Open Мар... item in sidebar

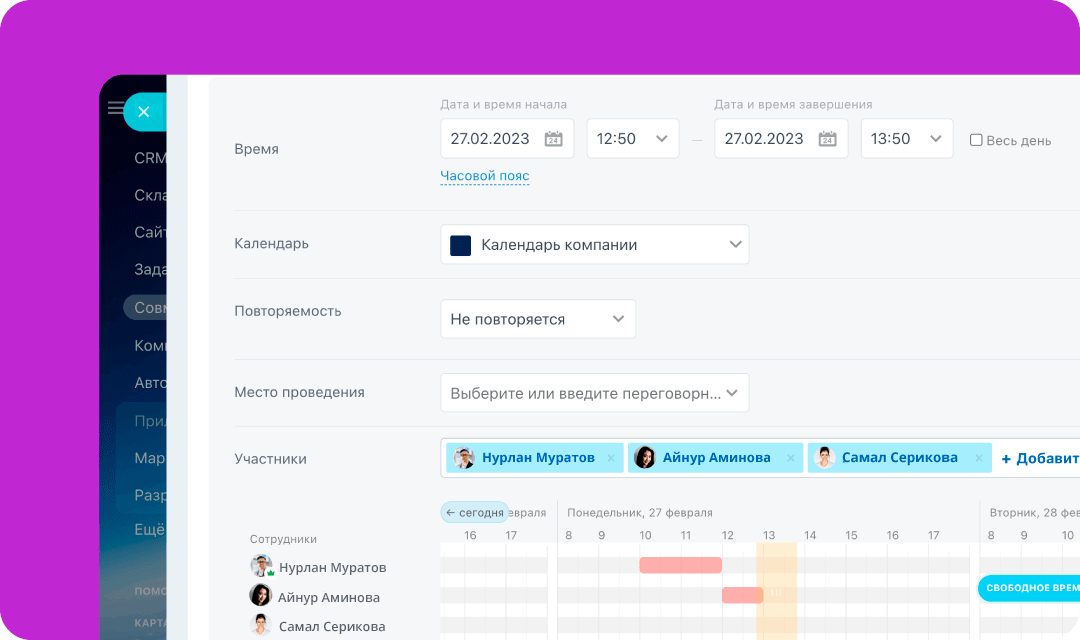pos(150,458)
